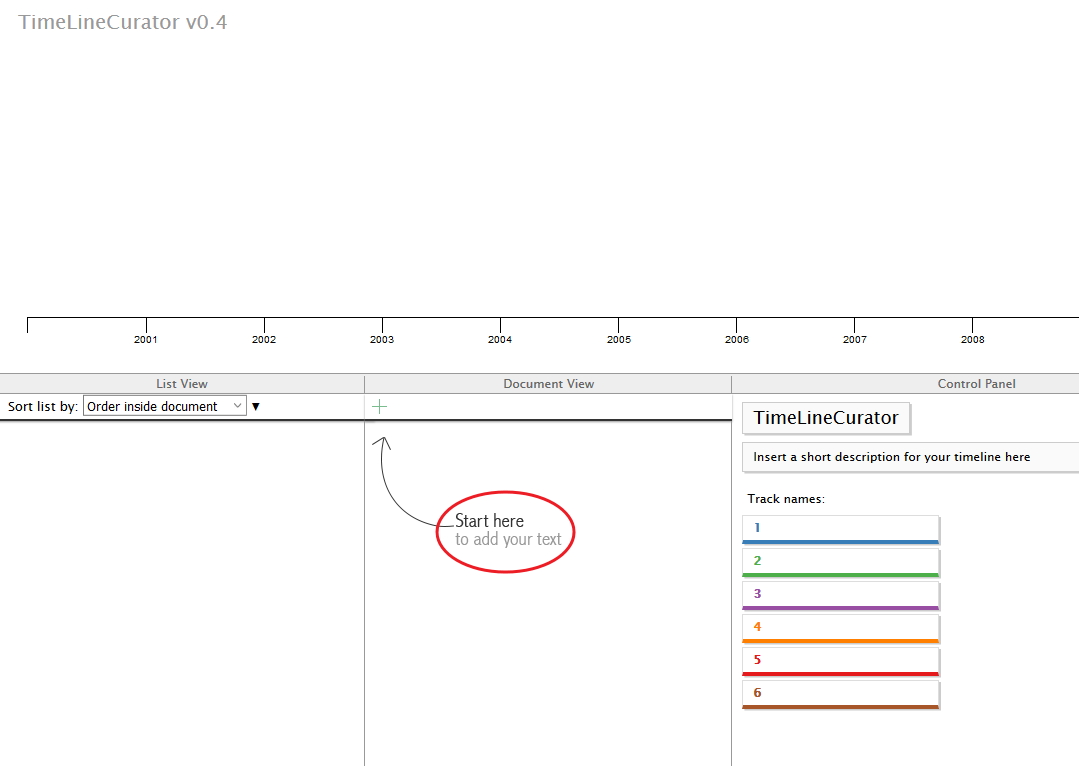Click the 'Sort list by:' label
This screenshot has width=1079, height=766.
coord(43,407)
